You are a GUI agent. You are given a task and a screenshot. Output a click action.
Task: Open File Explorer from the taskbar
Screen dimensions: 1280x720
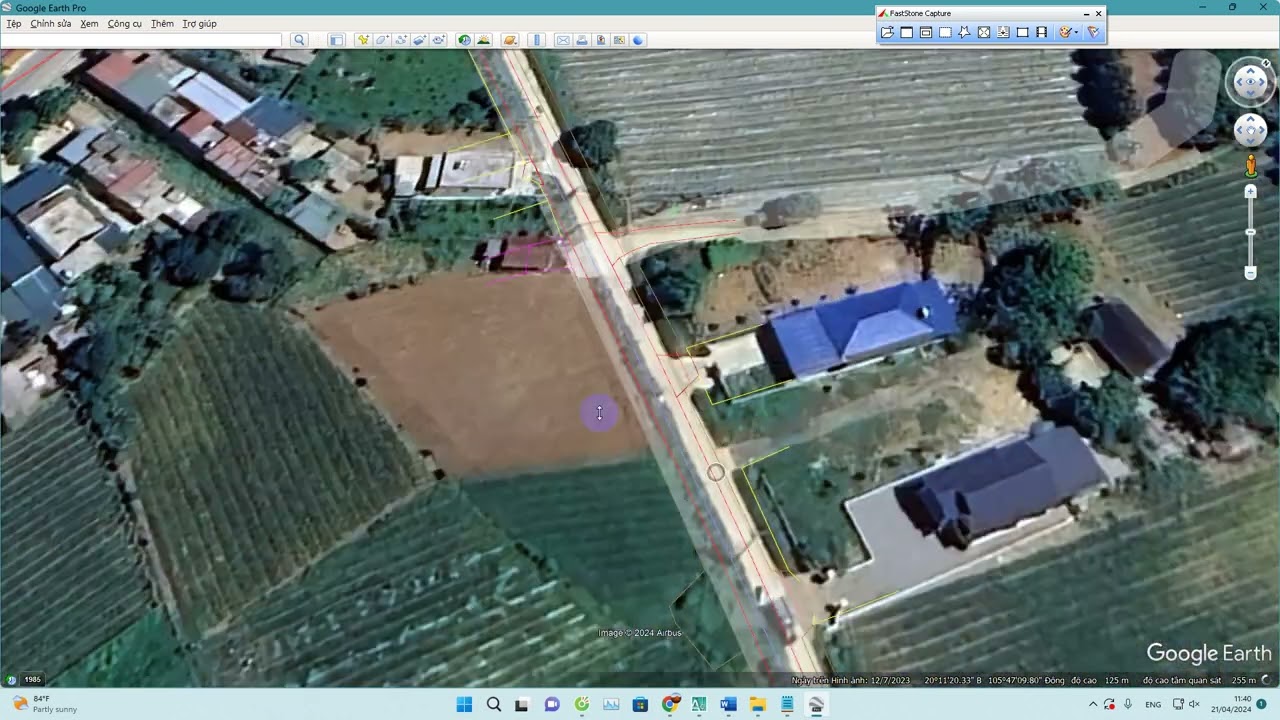pyautogui.click(x=758, y=704)
